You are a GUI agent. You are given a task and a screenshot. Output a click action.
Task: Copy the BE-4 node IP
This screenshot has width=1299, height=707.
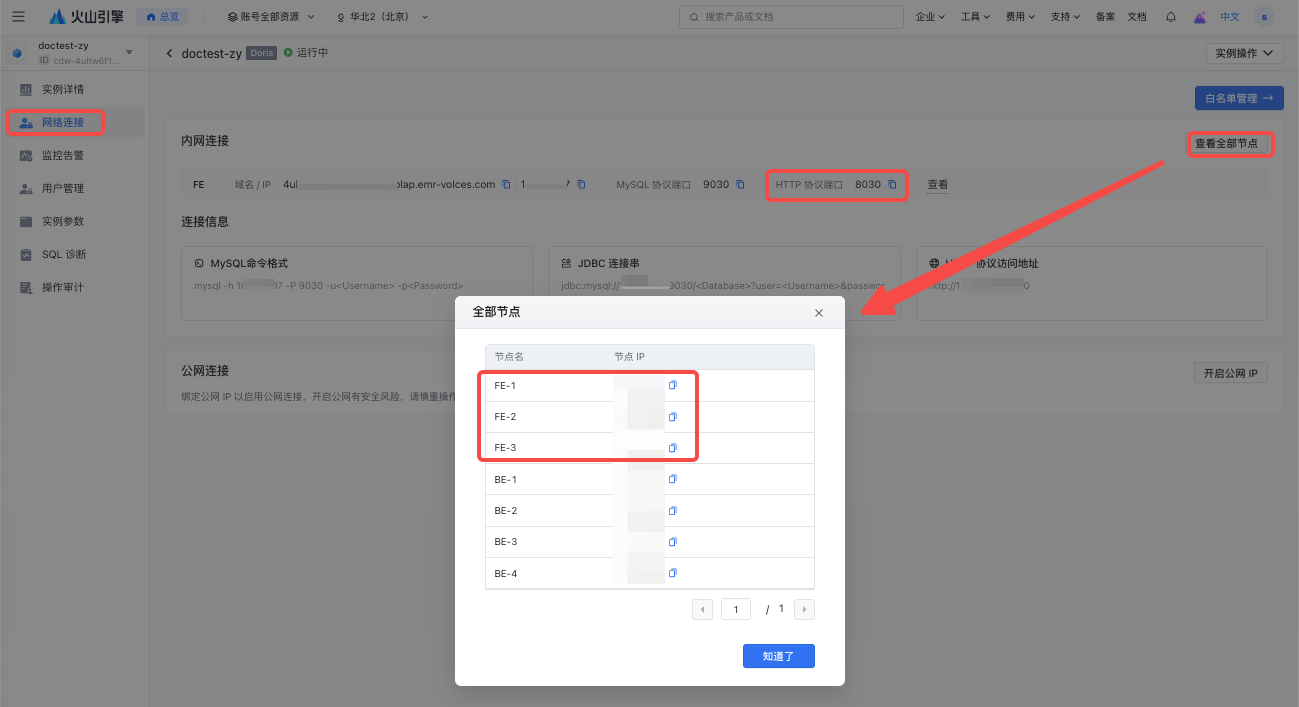(x=673, y=573)
